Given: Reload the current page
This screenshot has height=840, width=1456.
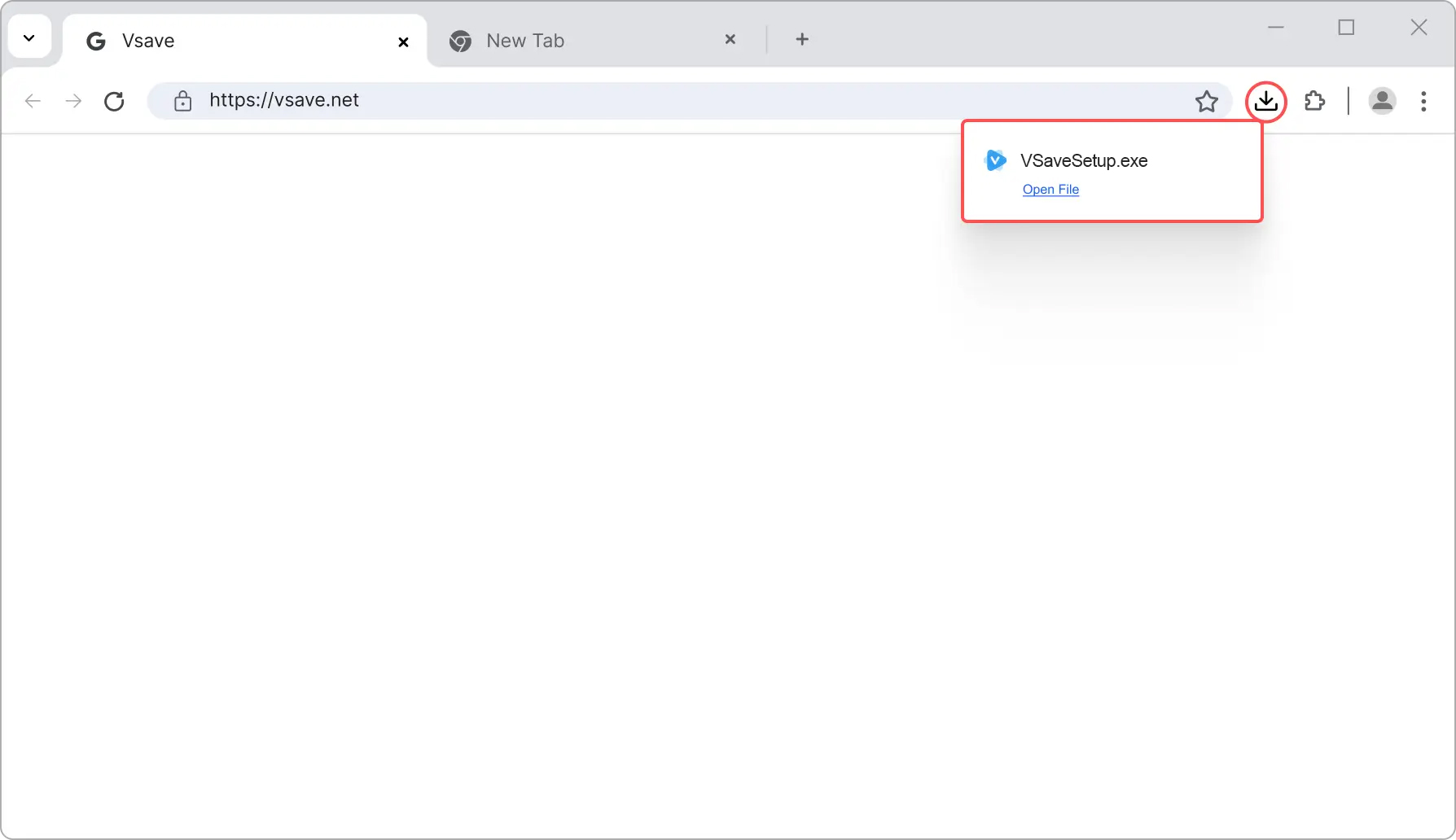Looking at the screenshot, I should pyautogui.click(x=115, y=101).
